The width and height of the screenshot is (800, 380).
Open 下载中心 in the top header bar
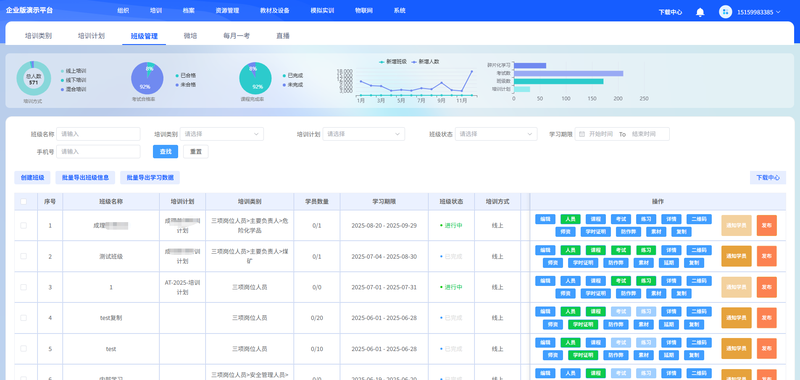670,12
